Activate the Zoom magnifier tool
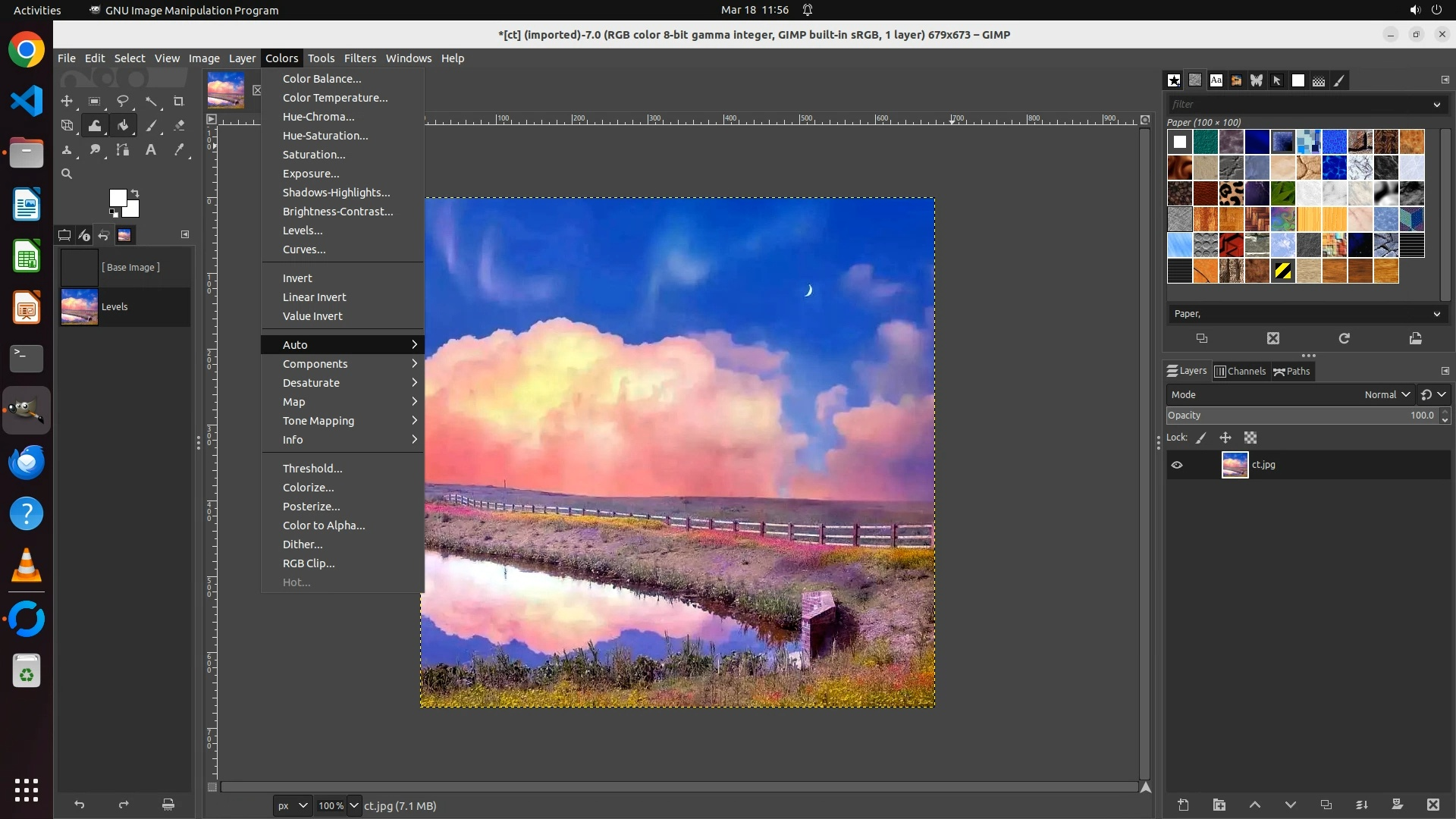 [67, 174]
